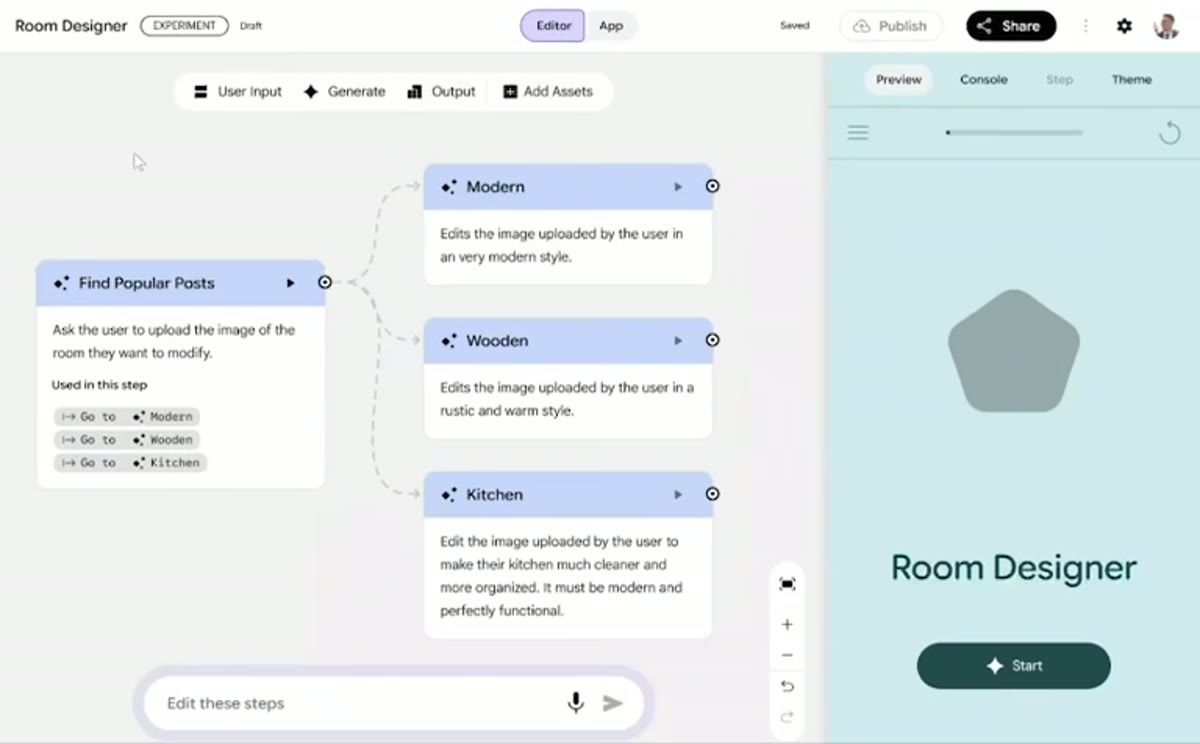The width and height of the screenshot is (1200, 744).
Task: Click the connector port on the Wooden node
Action: click(712, 340)
